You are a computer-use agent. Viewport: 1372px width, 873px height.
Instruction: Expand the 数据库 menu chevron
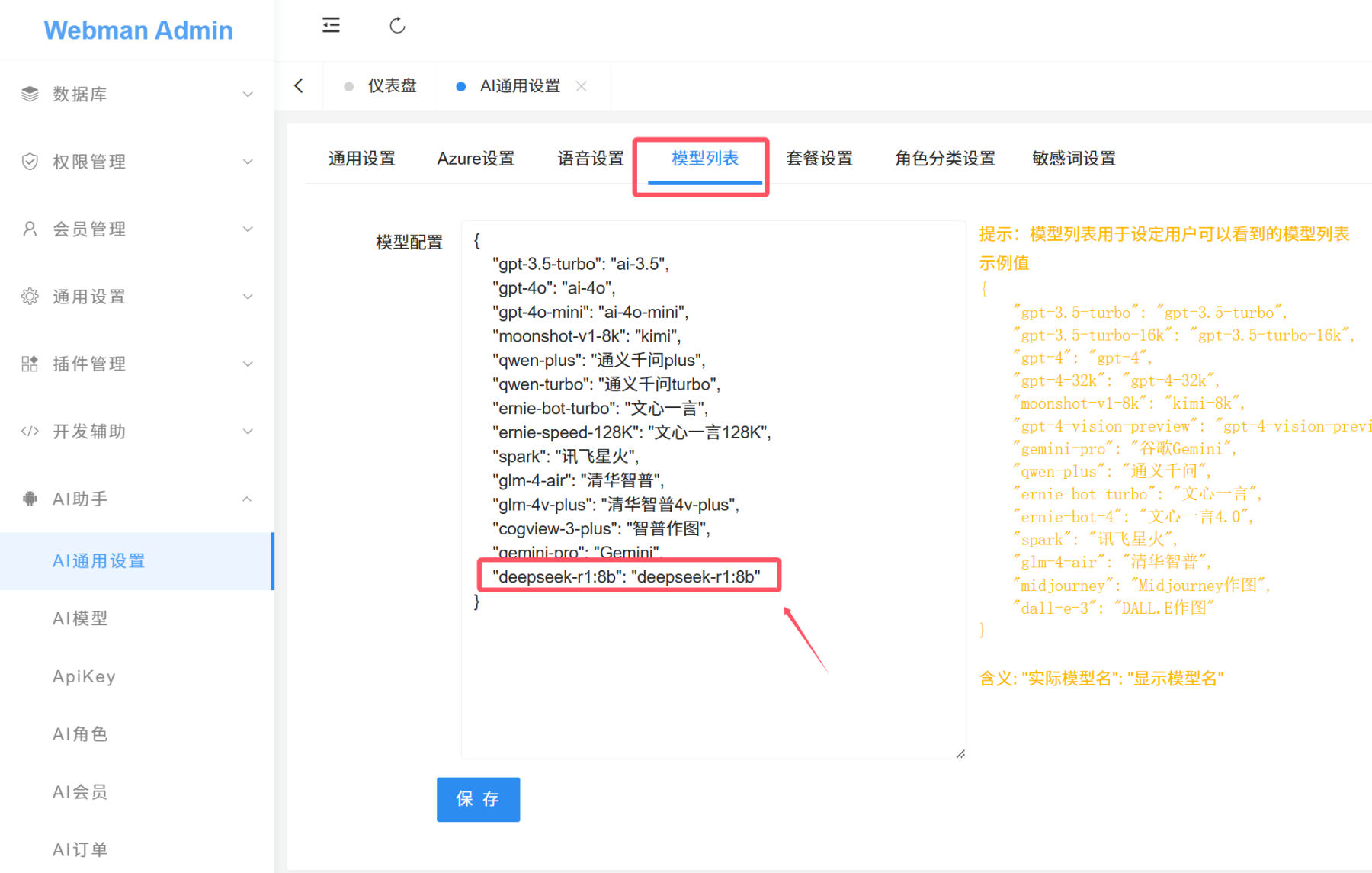[x=248, y=95]
